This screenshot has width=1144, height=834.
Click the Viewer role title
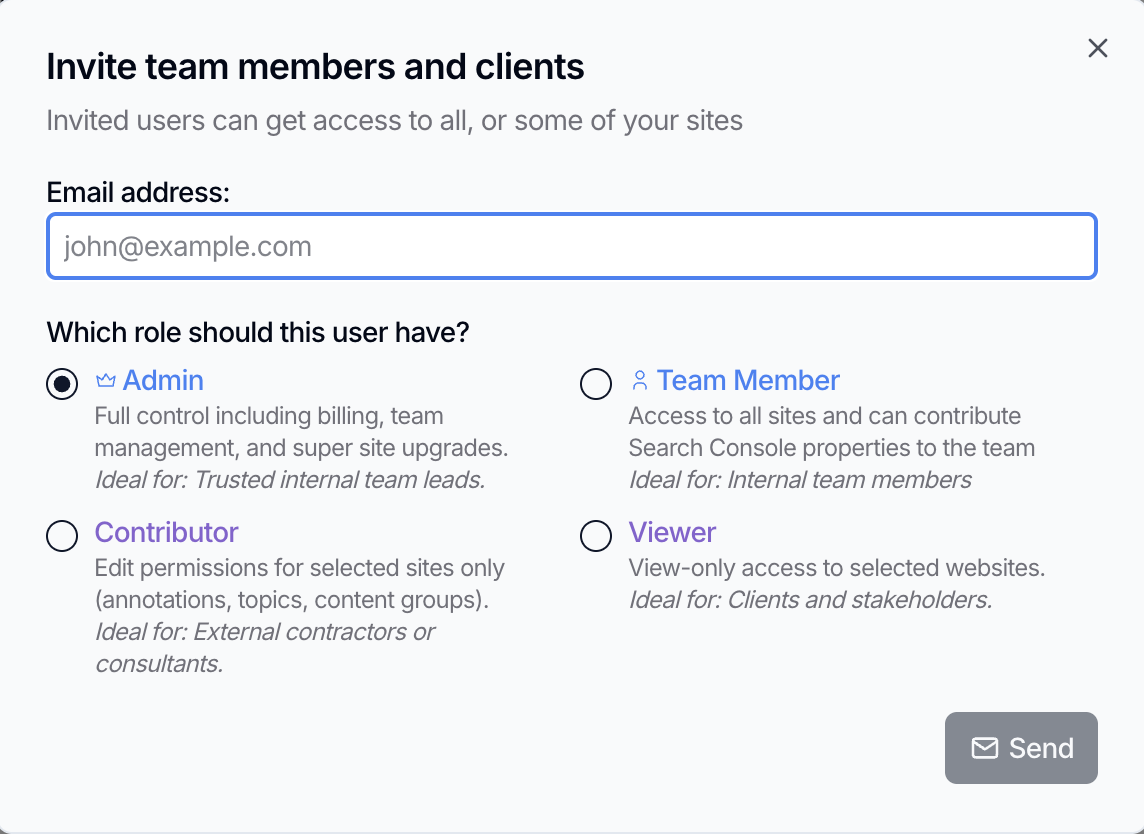tap(672, 533)
